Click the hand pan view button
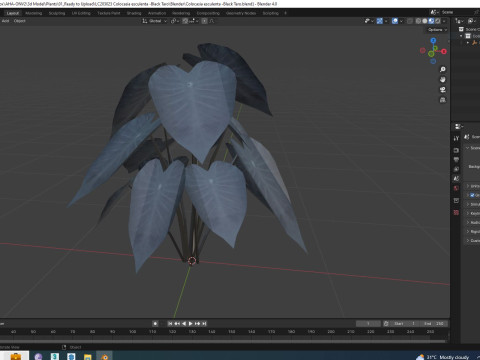Viewport: 480px width, 360px height. pos(443,79)
